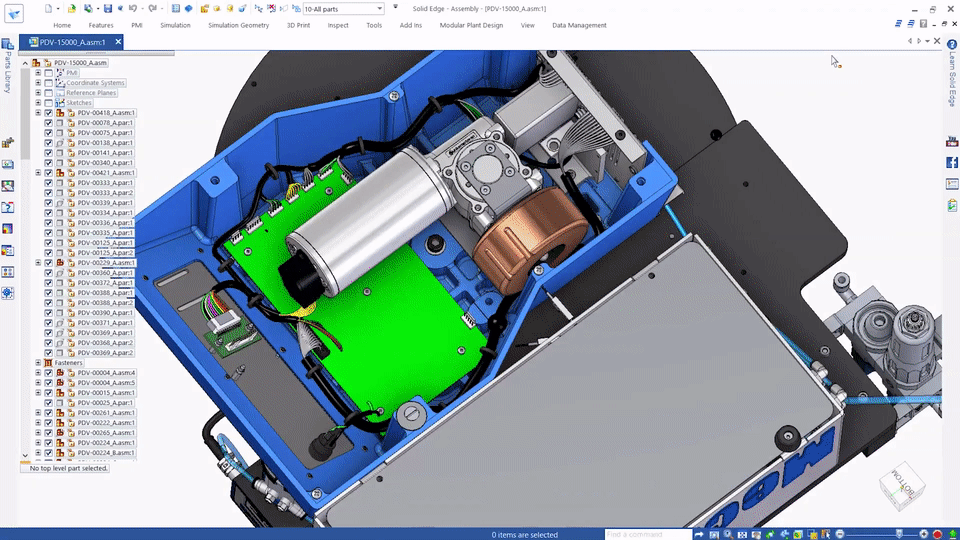
Task: Select PDV-00371_A.par:1 in the tree
Action: (105, 323)
